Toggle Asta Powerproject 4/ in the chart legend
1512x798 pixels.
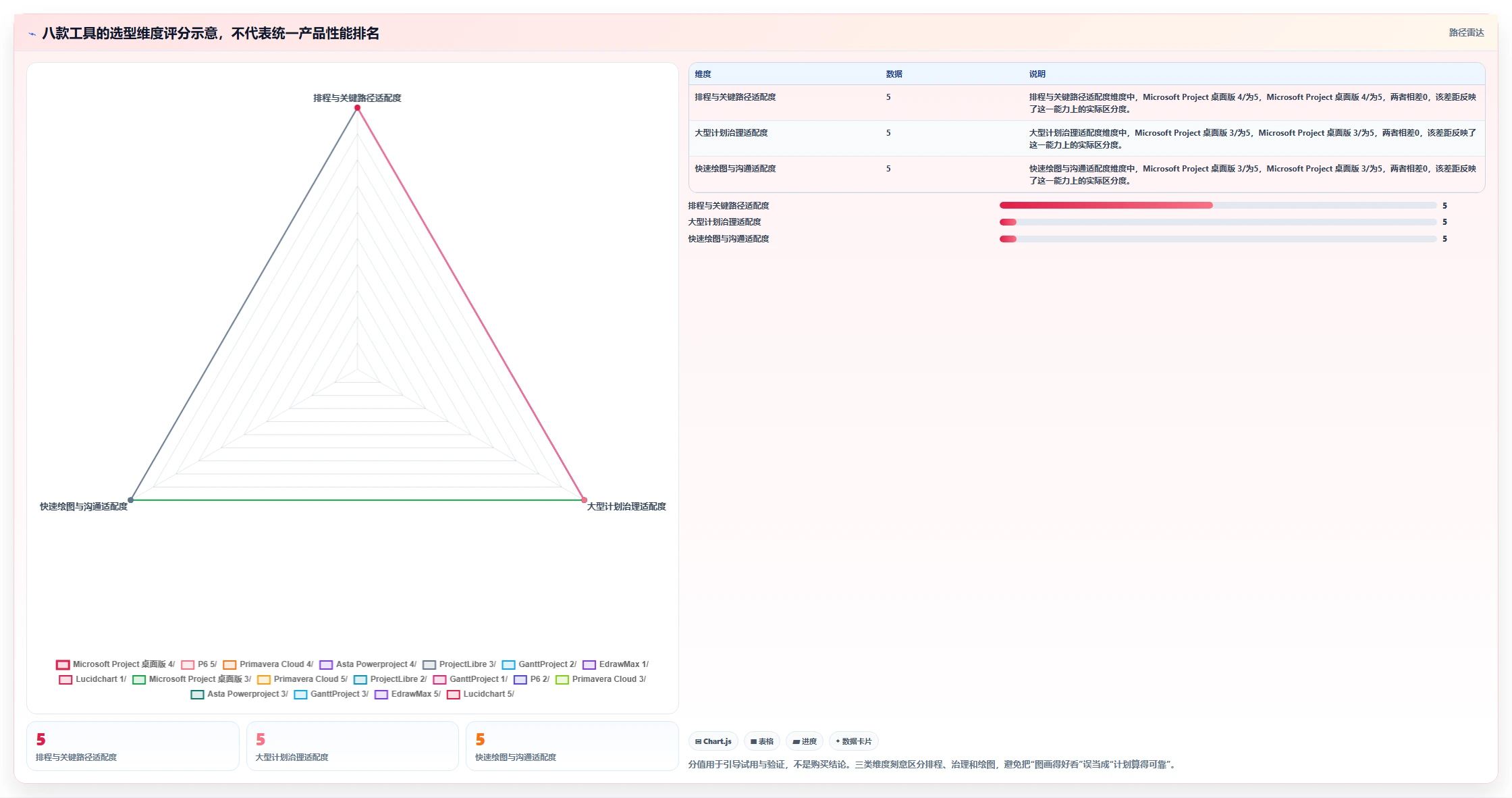[x=368, y=664]
